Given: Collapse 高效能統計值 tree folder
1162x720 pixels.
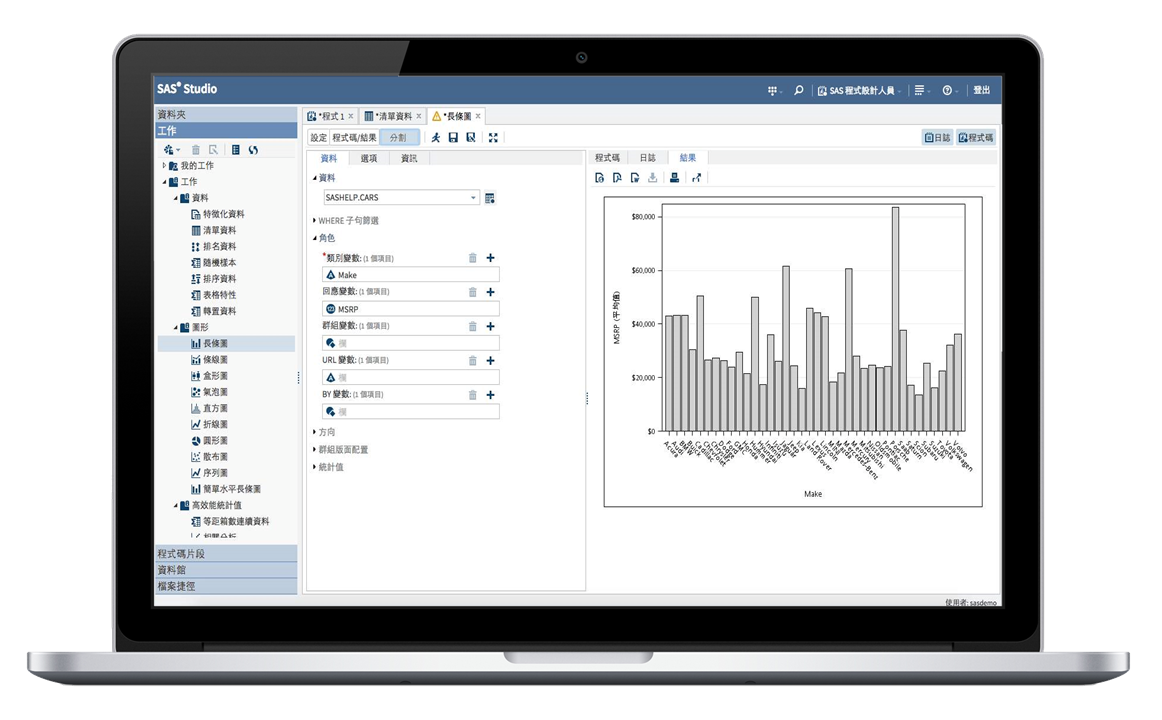Looking at the screenshot, I should pos(176,505).
